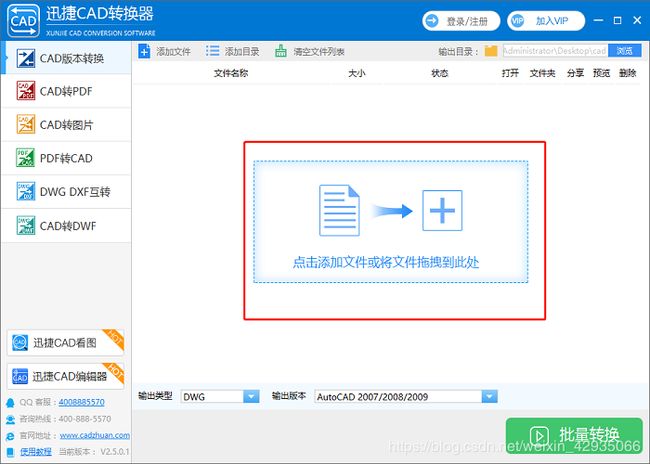
Task: Click the 输出类型 dropdown arrow
Action: pos(251,396)
